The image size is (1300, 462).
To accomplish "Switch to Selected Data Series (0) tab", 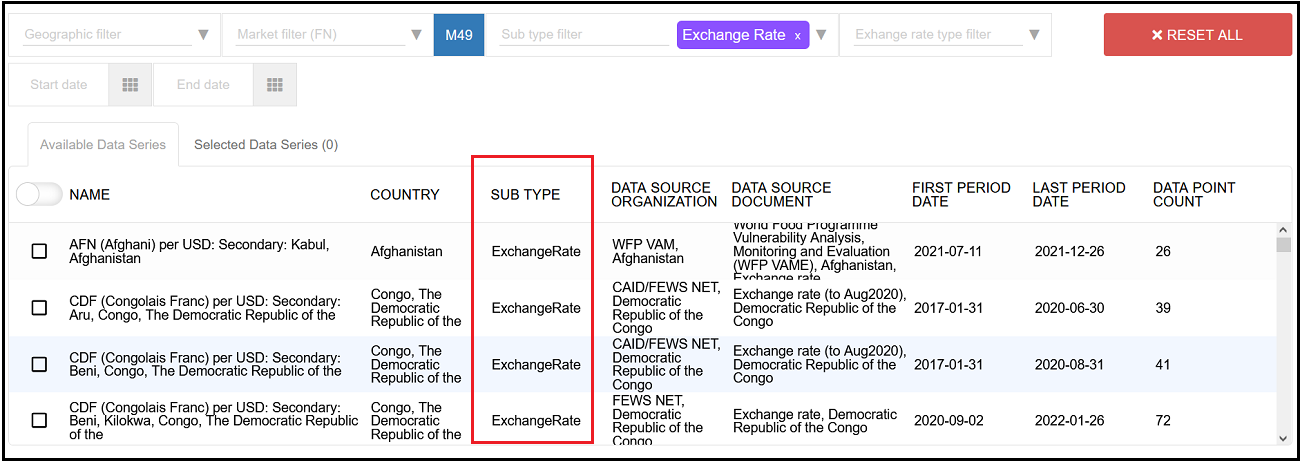I will point(266,145).
